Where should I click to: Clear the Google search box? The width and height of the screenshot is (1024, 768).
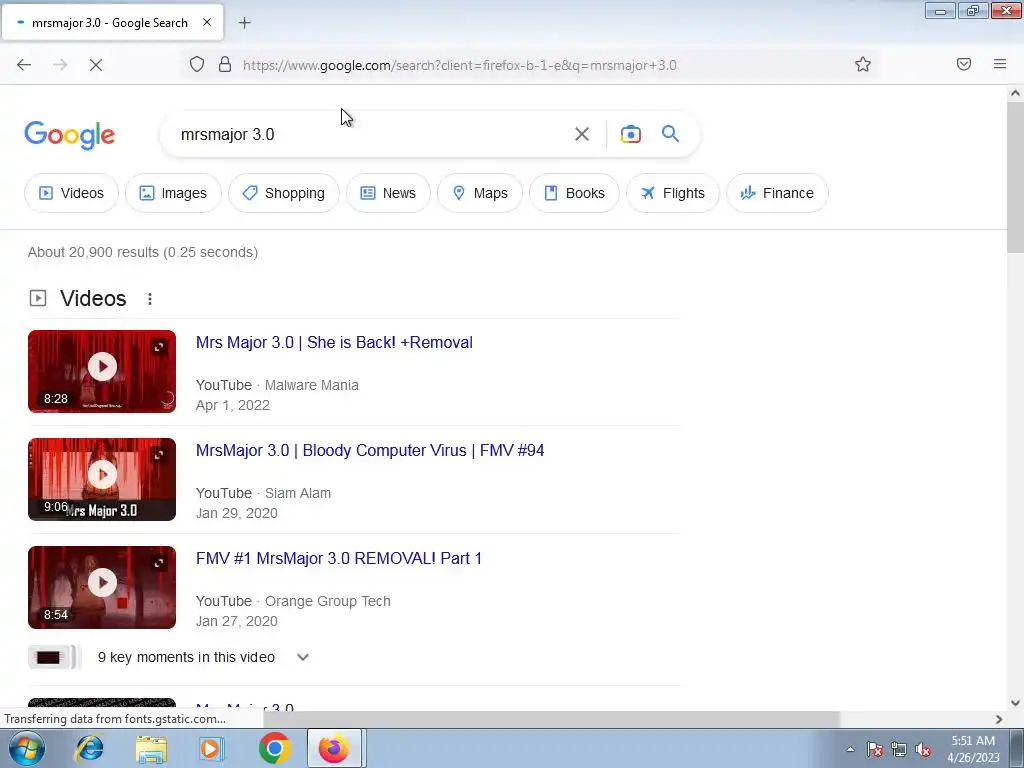[581, 134]
